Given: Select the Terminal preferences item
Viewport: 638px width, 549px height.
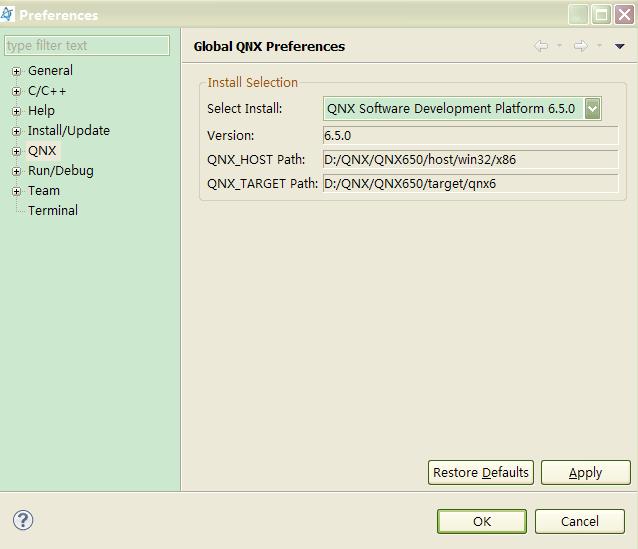Looking at the screenshot, I should tap(52, 211).
